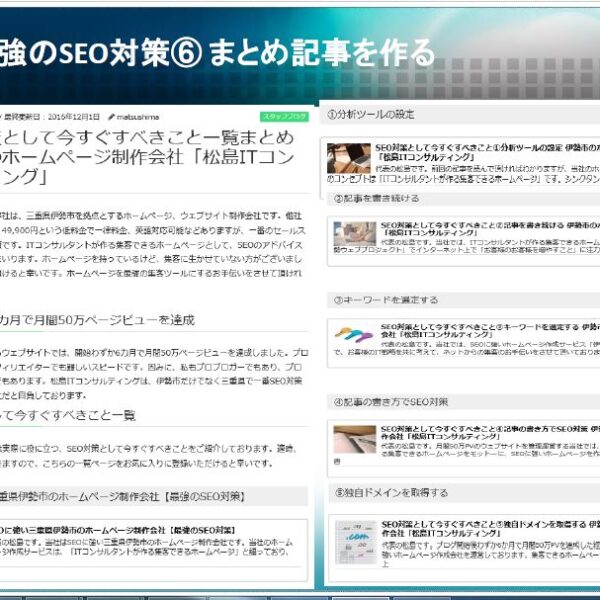This screenshot has height=600, width=600.
Task: Click the 6カ月で月間50万ページビューを達成 heading
Action: click(x=100, y=320)
